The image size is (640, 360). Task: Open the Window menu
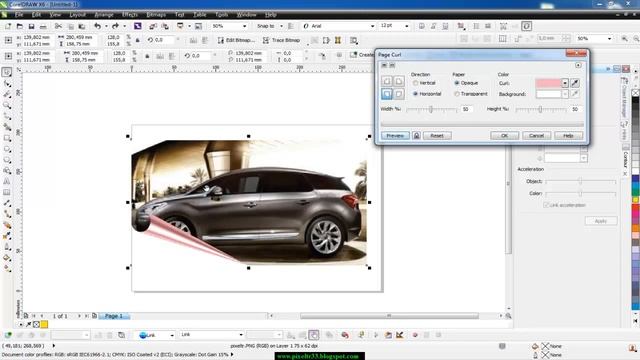tap(247, 15)
